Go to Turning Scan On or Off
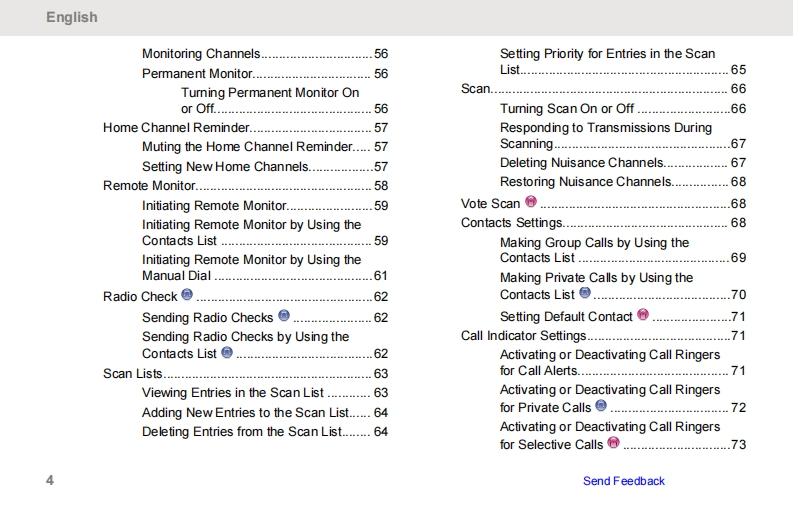 point(567,109)
